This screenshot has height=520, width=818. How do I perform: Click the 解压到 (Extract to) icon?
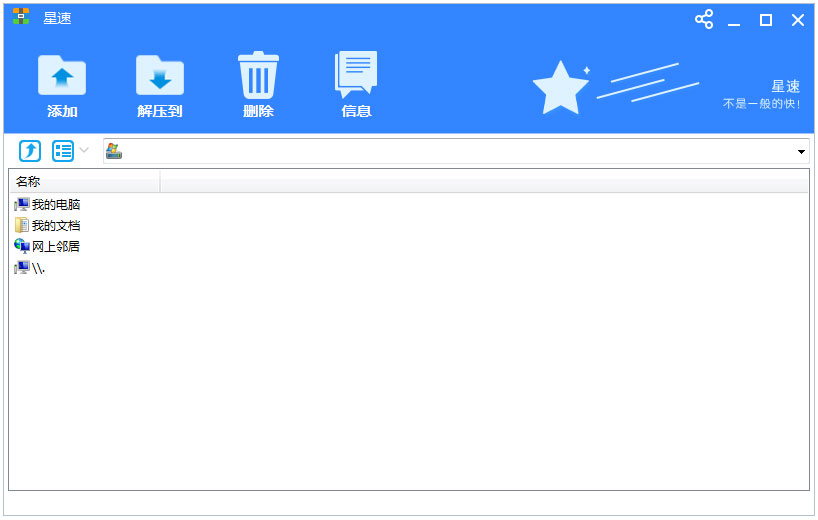(x=160, y=77)
